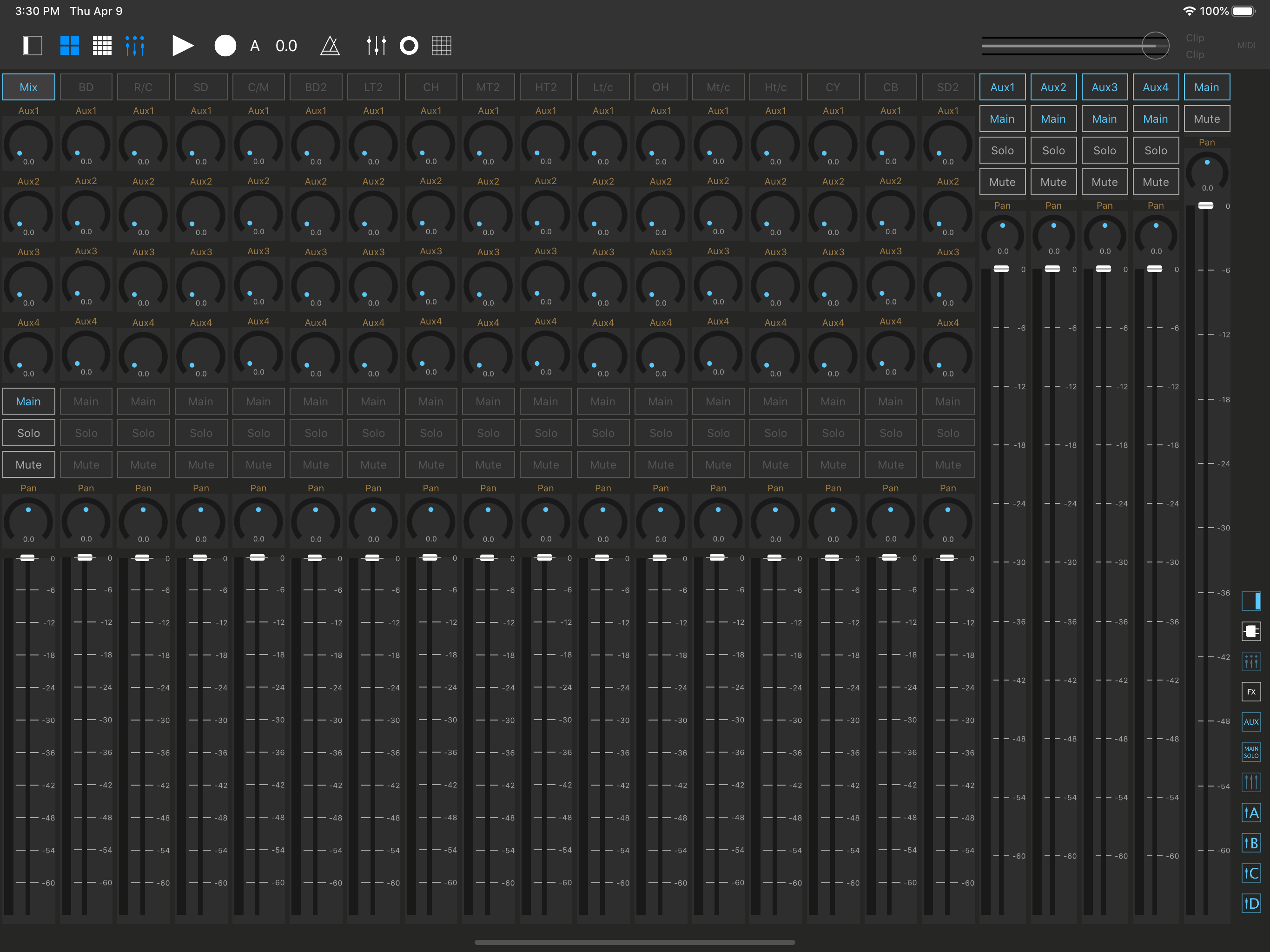Solo the Aux2 bus
1270x952 pixels.
point(1053,151)
